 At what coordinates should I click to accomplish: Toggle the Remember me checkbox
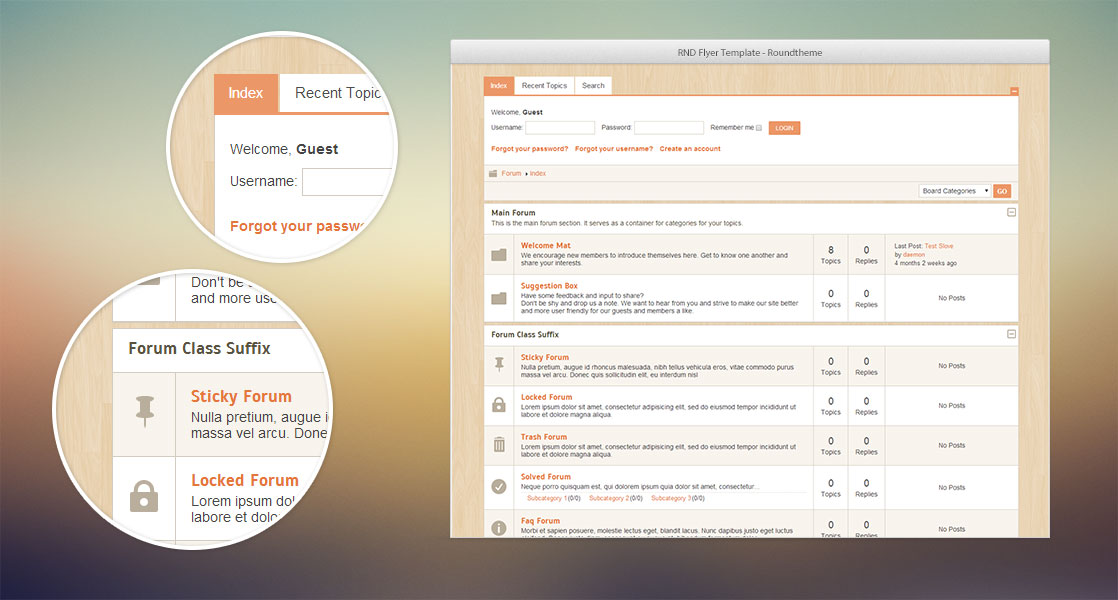759,128
